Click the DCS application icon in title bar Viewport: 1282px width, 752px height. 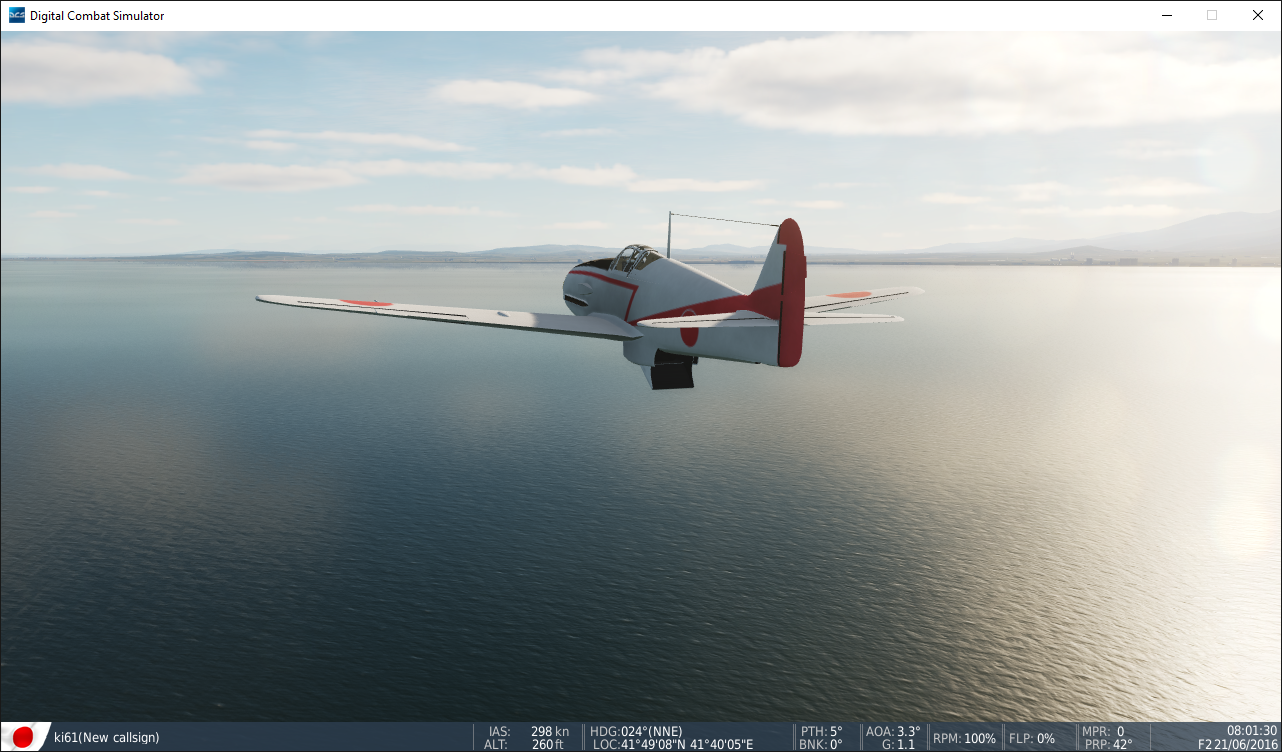pyautogui.click(x=16, y=15)
